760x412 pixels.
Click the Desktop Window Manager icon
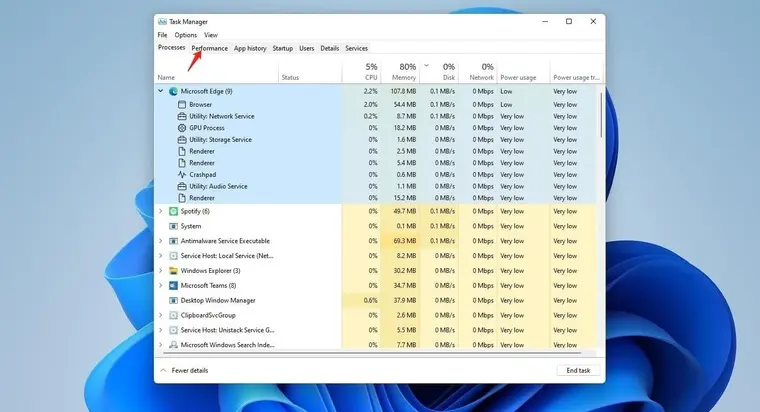[x=173, y=301]
